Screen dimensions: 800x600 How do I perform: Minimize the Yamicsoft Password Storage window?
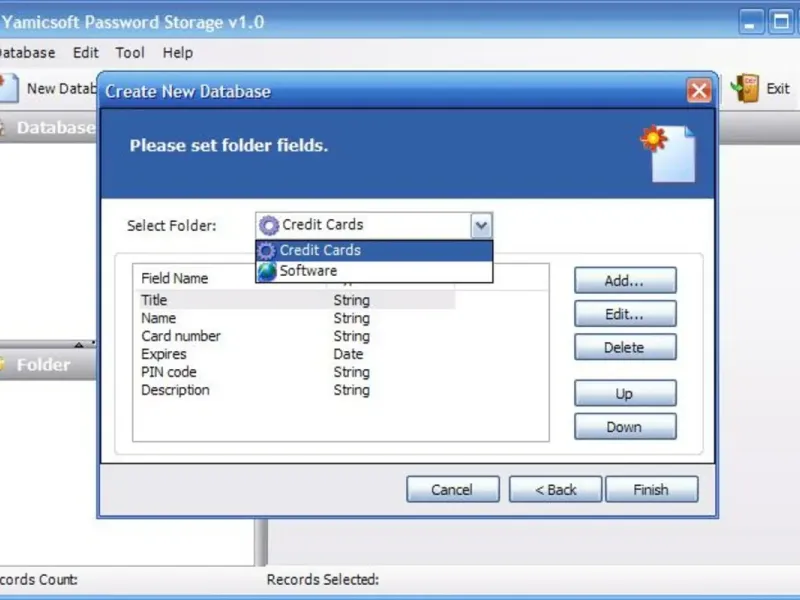click(751, 22)
